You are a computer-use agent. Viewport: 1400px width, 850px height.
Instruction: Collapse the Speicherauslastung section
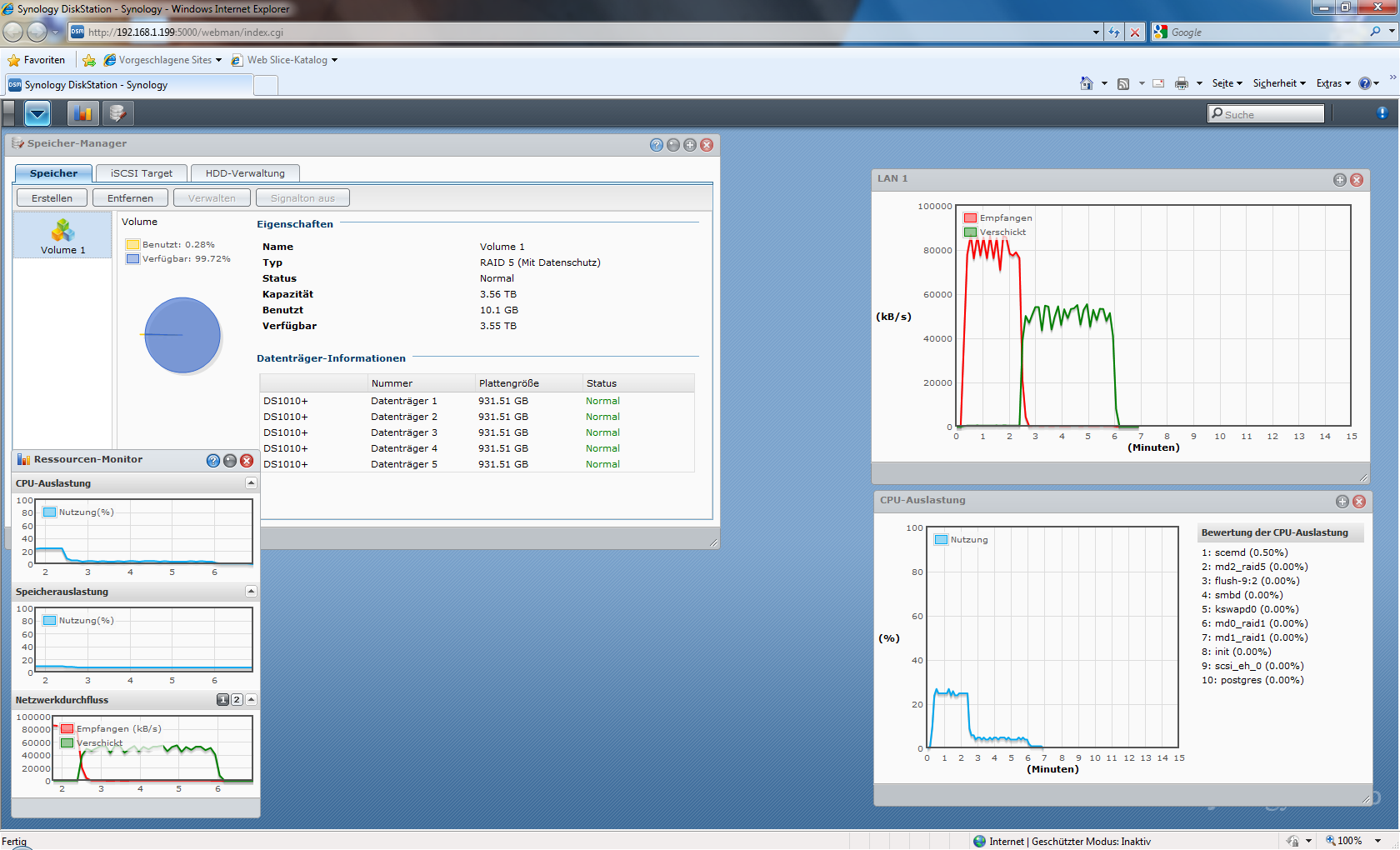251,592
